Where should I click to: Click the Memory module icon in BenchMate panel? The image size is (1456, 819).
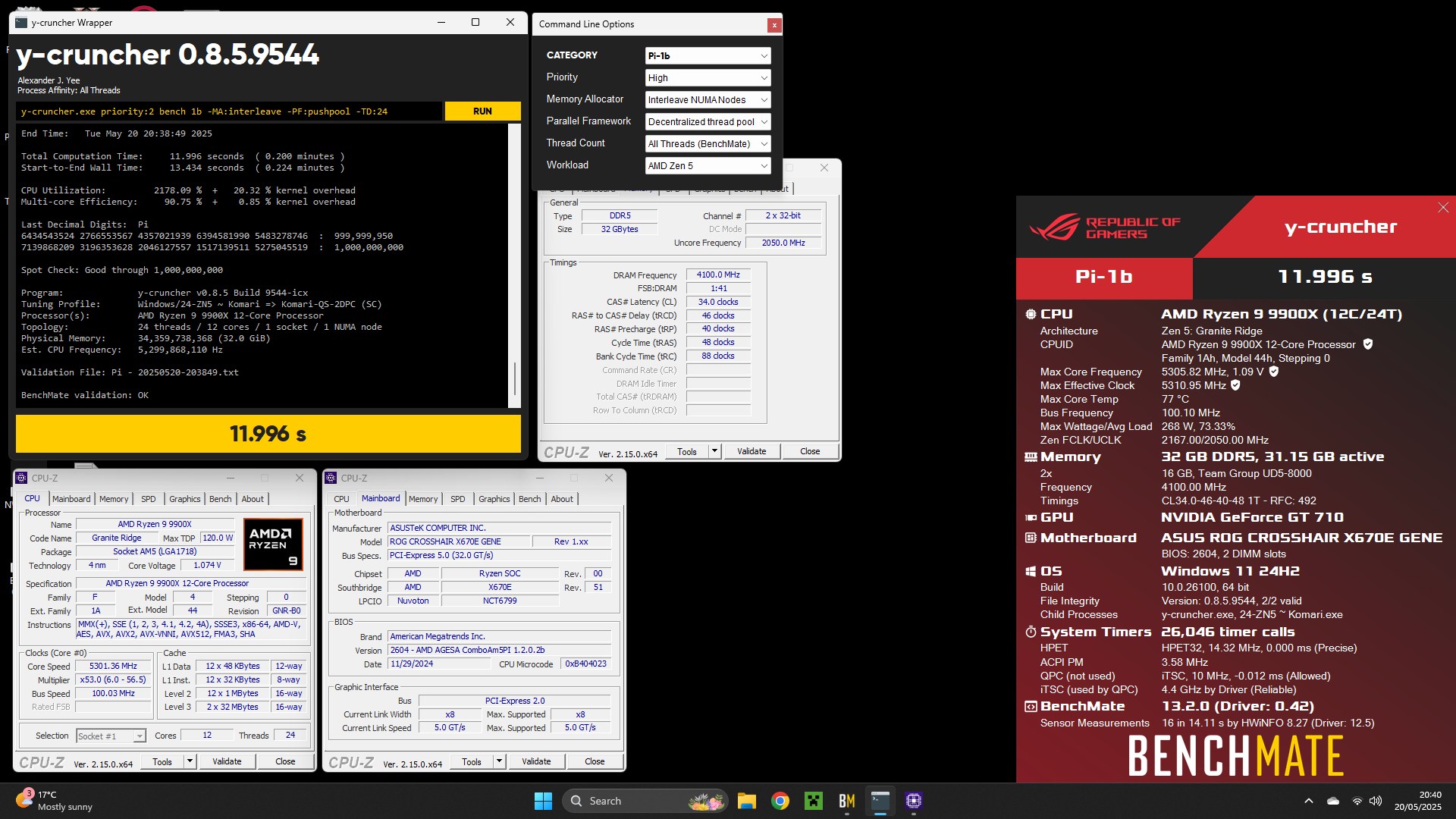1031,457
